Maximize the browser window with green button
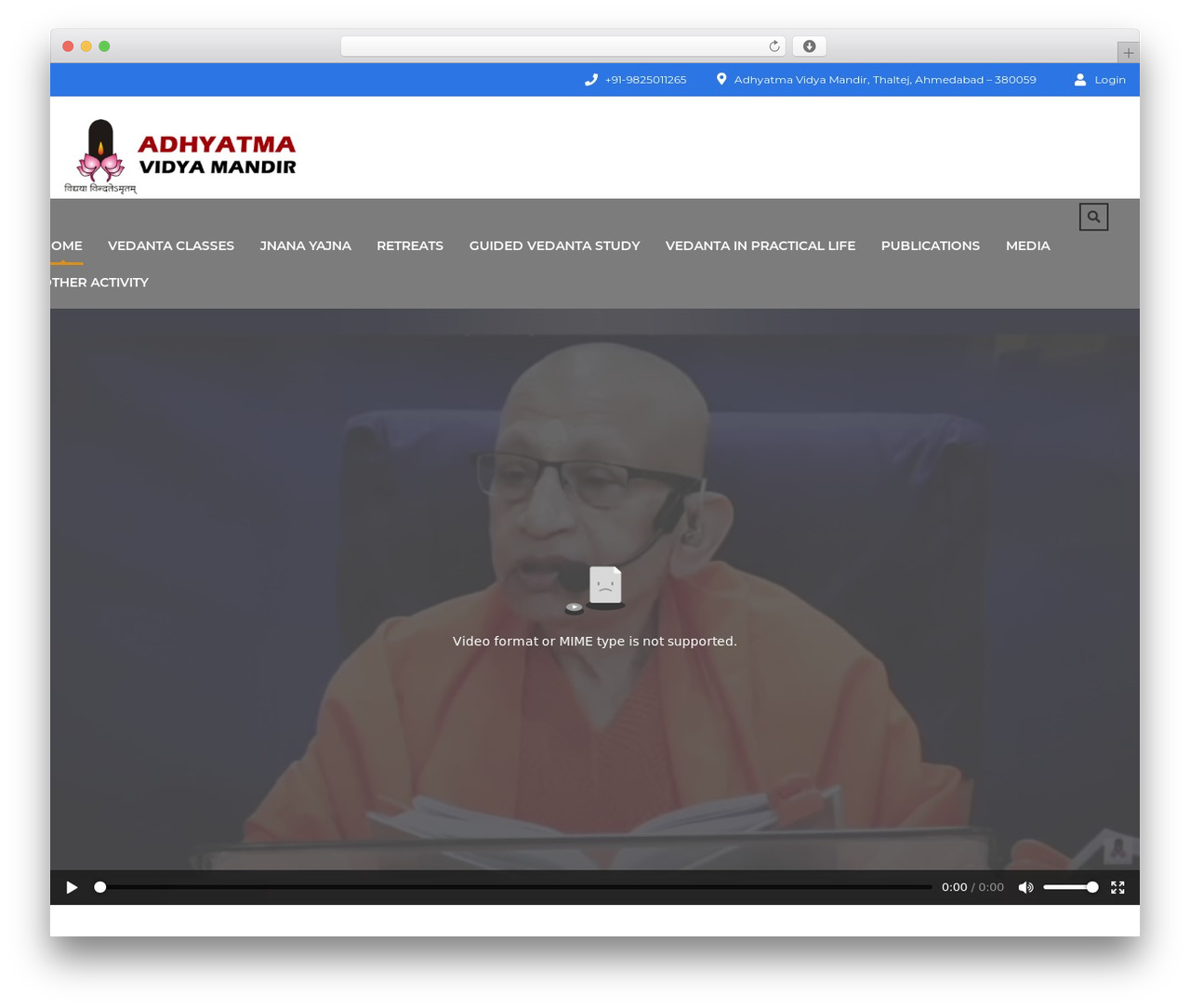 pos(104,46)
